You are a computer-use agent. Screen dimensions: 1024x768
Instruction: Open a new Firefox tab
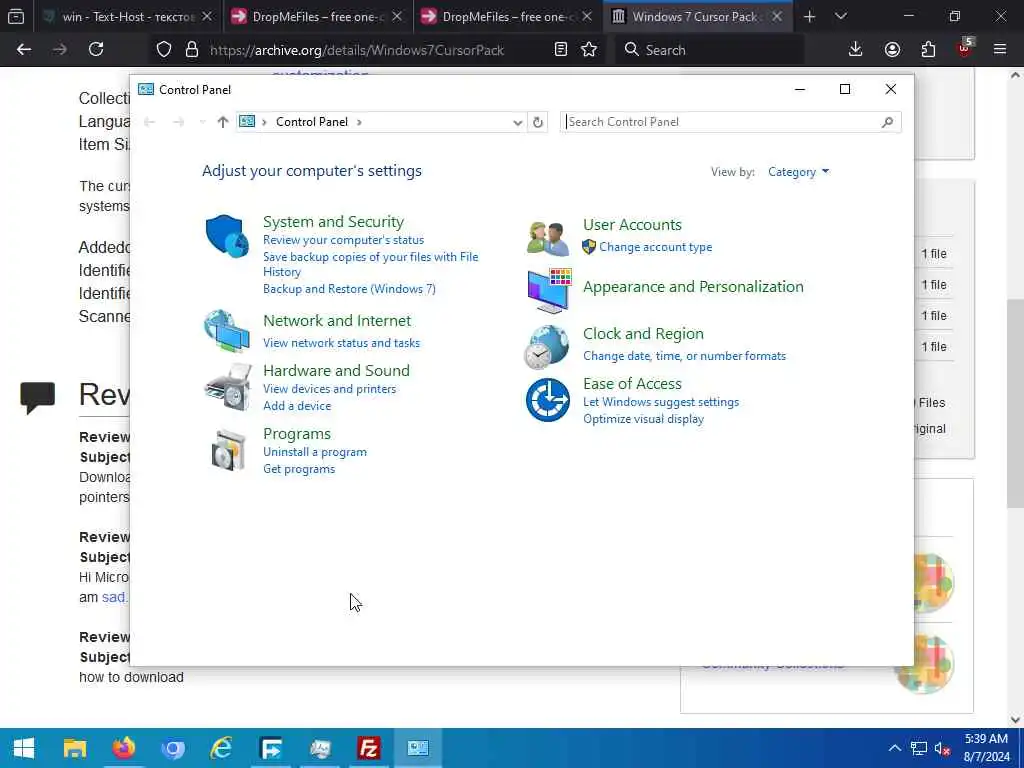pyautogui.click(x=809, y=16)
